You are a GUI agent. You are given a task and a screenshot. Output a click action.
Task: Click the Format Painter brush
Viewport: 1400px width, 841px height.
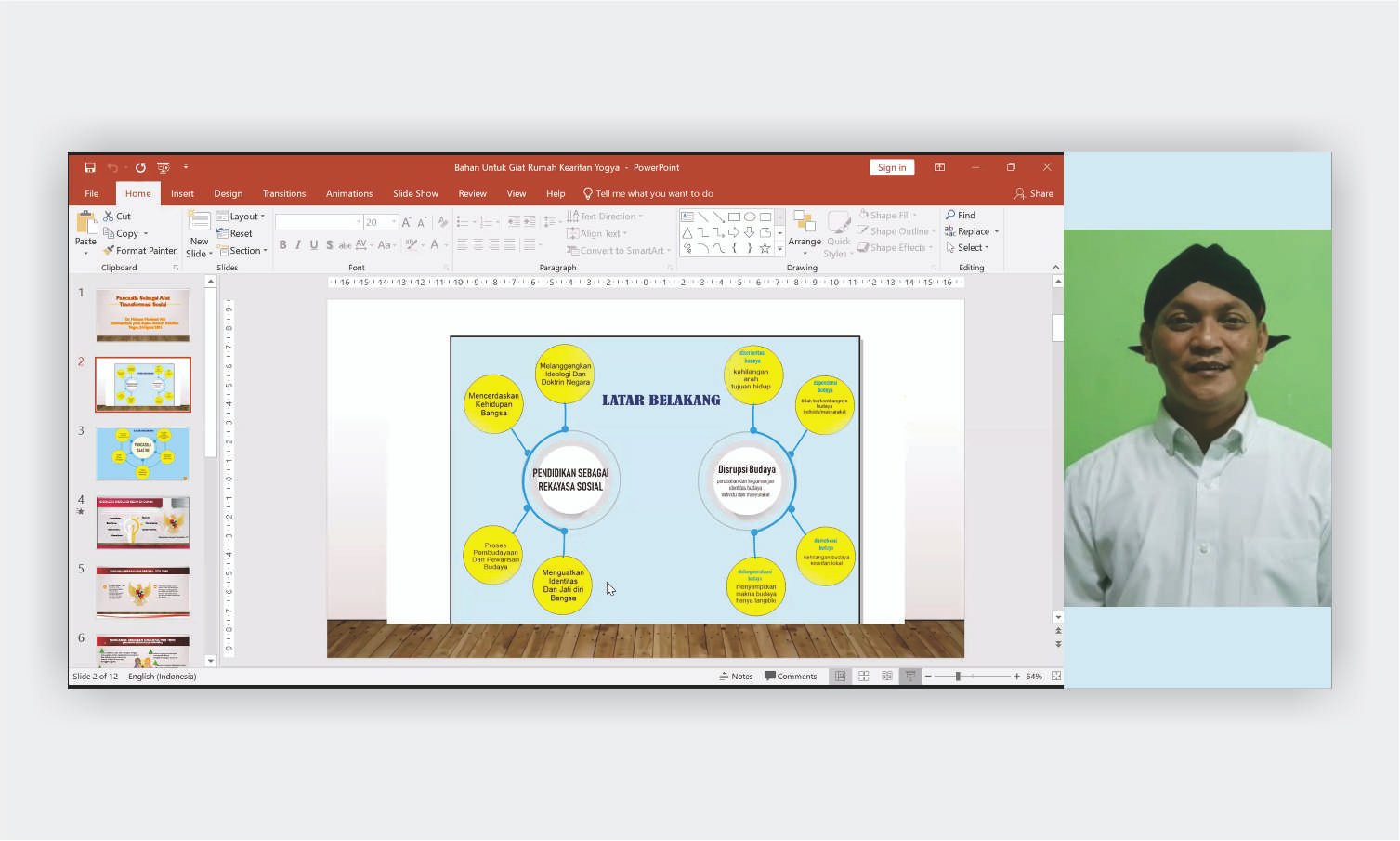point(139,250)
